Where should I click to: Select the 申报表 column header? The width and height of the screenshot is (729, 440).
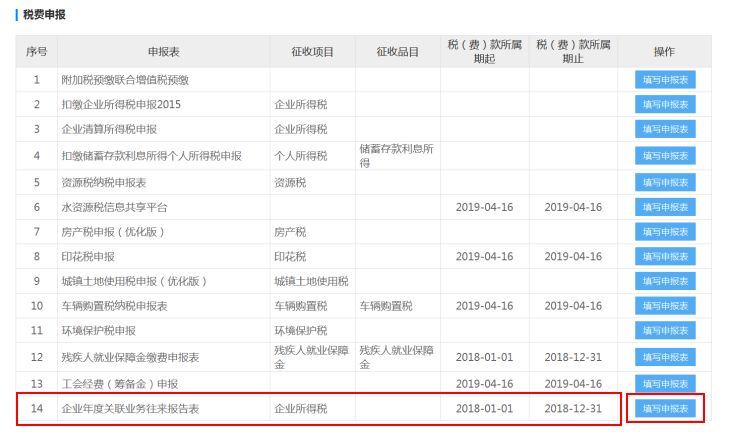coord(164,52)
